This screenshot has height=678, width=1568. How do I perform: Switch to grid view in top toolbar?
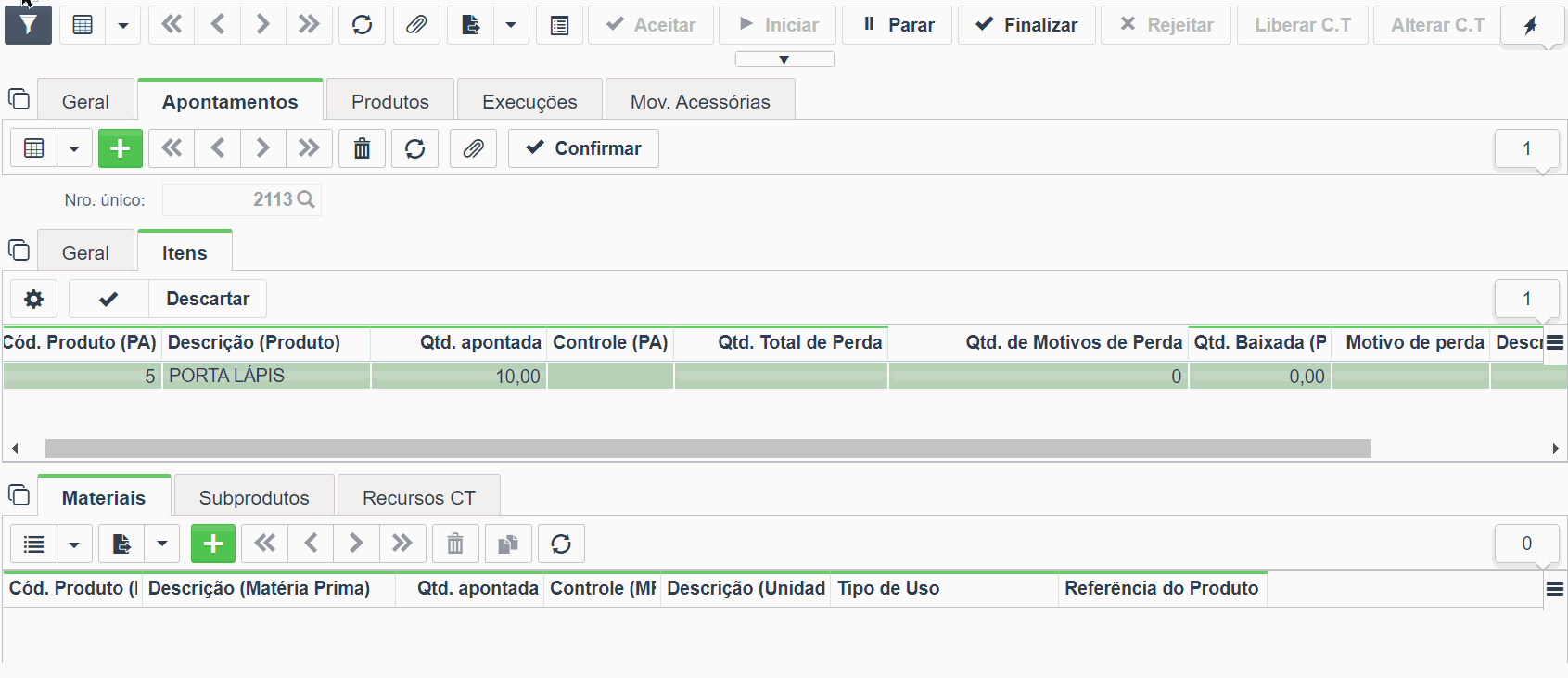(83, 25)
